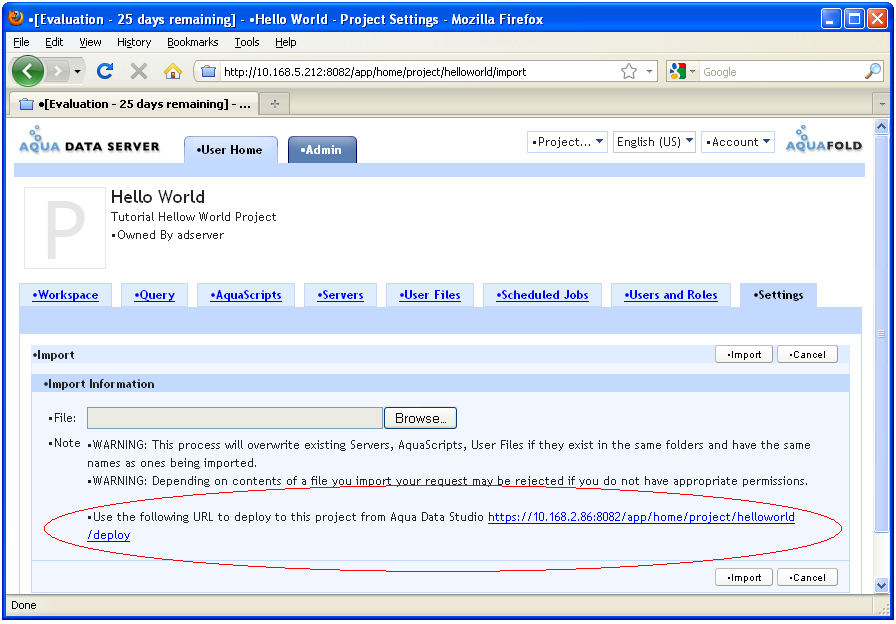The width and height of the screenshot is (896, 624).
Task: Click the Hello World project P thumbnail
Action: pyautogui.click(x=65, y=227)
